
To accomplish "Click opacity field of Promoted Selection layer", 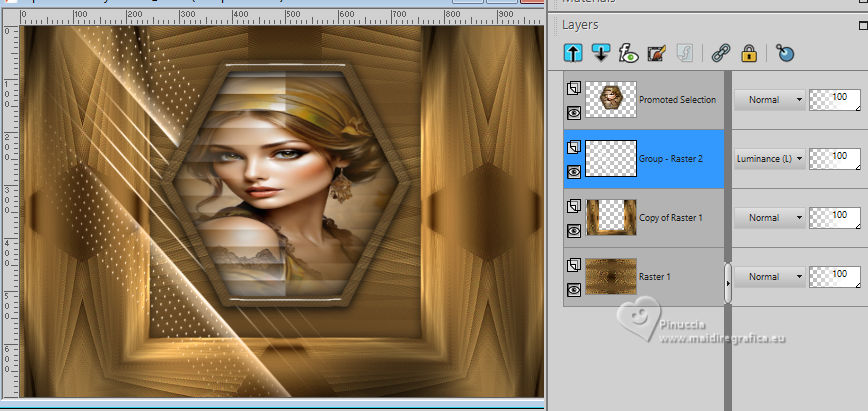I will 835,100.
